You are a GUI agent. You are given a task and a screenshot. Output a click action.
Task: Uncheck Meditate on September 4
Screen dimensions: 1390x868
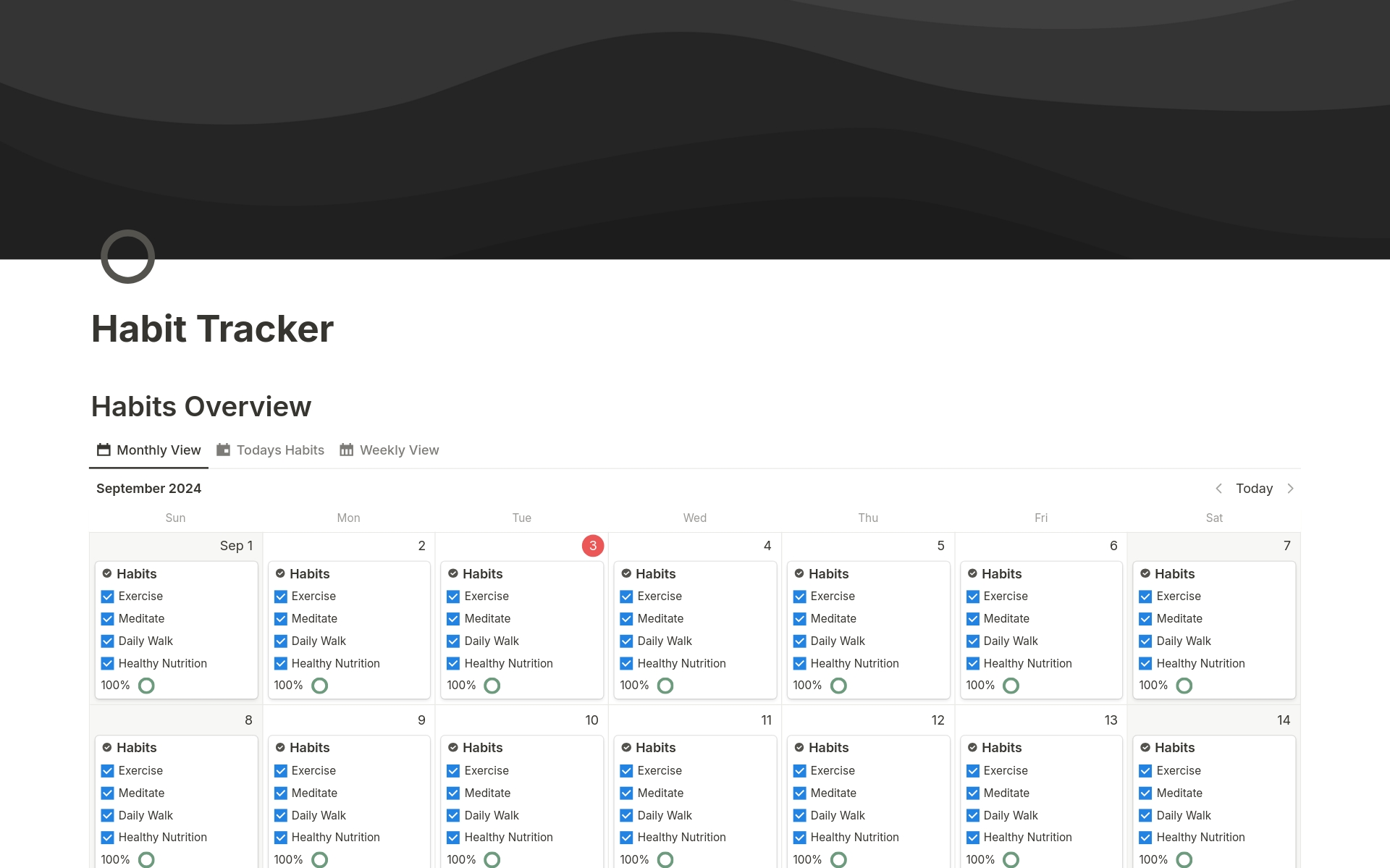[626, 619]
